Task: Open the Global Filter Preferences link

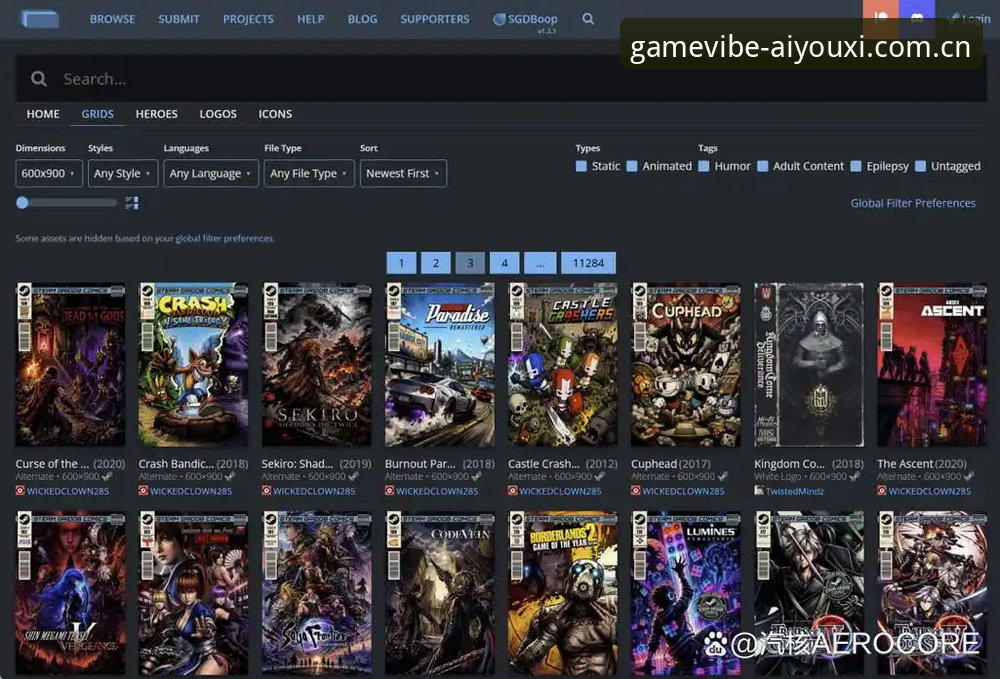Action: tap(913, 203)
